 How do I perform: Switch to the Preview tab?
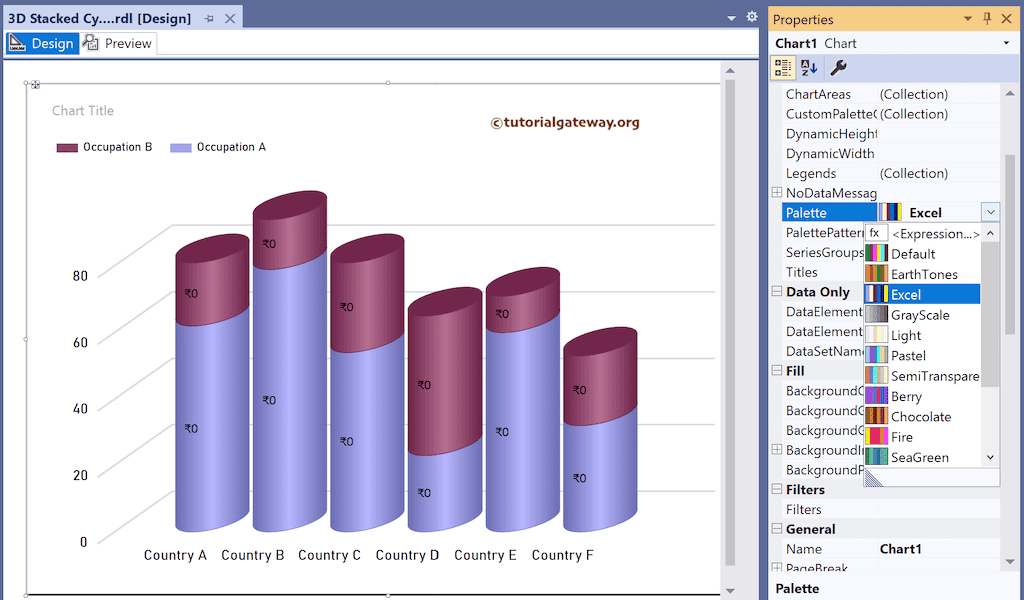118,44
